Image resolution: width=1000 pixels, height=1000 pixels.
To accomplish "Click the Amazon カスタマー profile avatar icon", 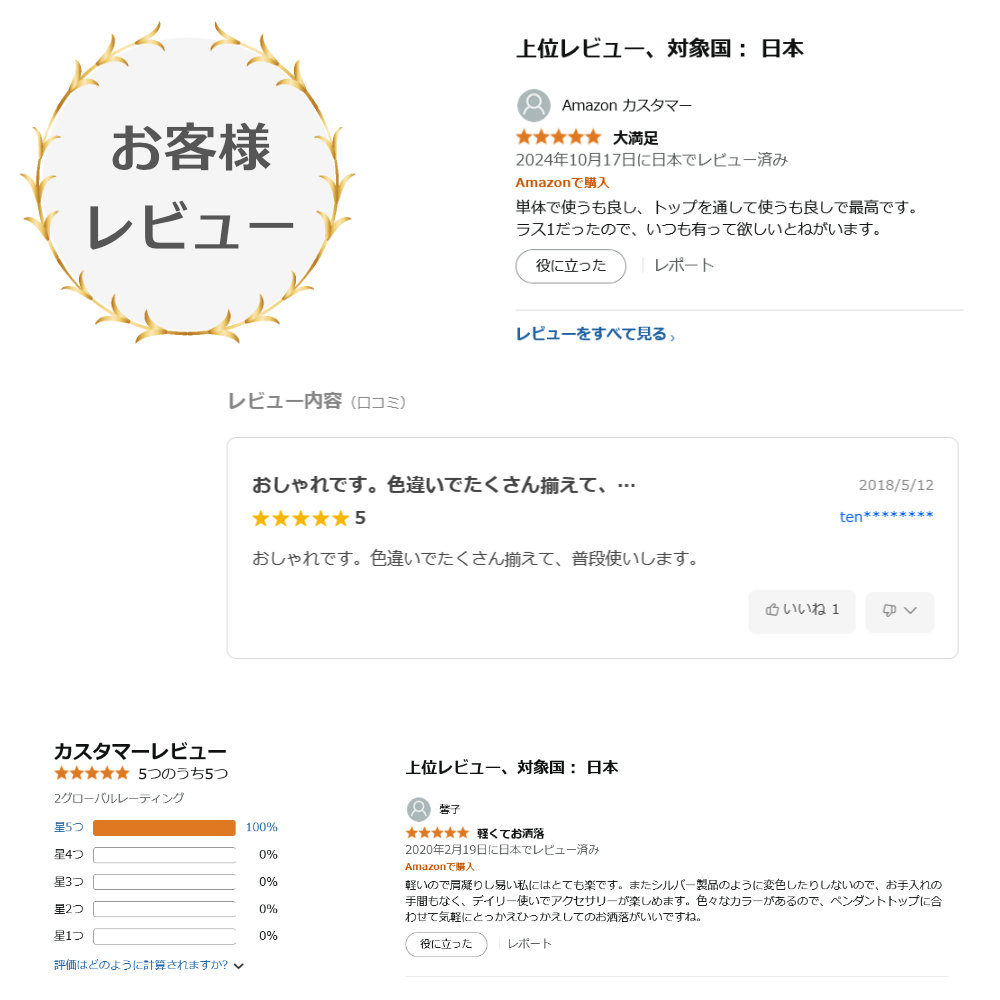I will (533, 105).
